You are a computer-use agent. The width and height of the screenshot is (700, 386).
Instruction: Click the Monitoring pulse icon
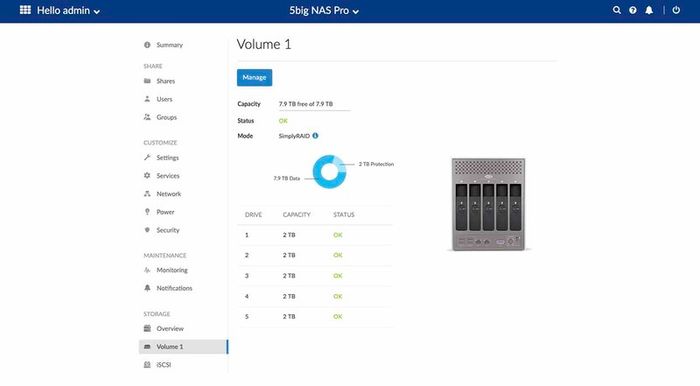[147, 270]
